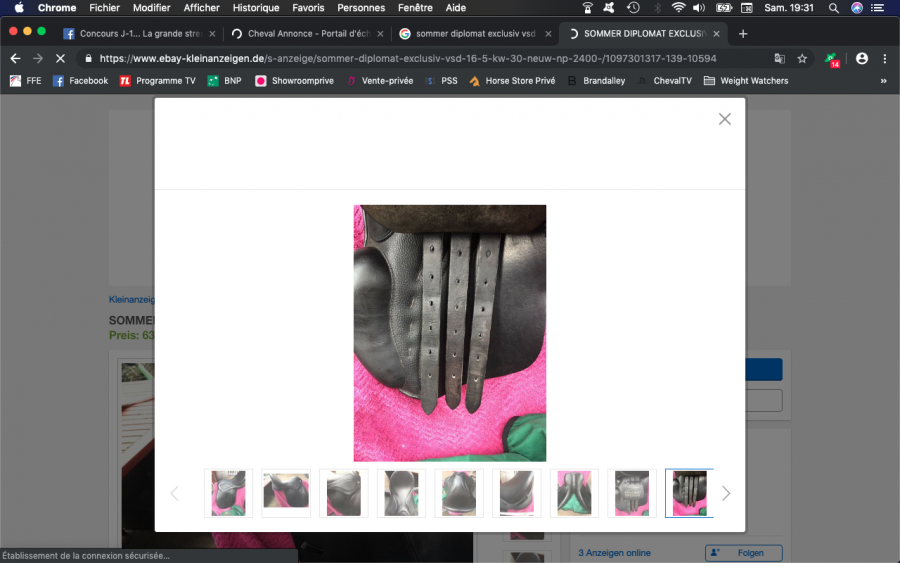
Task: Open macOS Spotlight search
Action: (834, 8)
